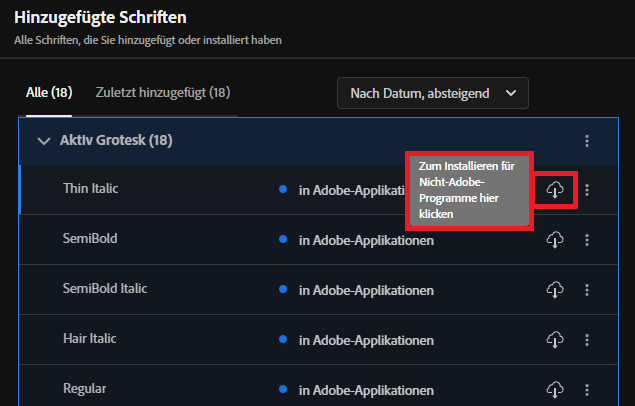Open more options menu for Regular
Viewport: 635px width, 406px height.
click(587, 388)
